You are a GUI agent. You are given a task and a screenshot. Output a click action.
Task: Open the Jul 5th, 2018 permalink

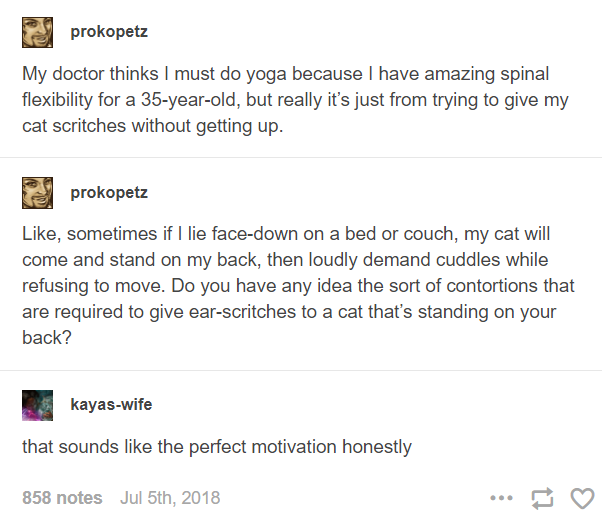click(x=170, y=498)
